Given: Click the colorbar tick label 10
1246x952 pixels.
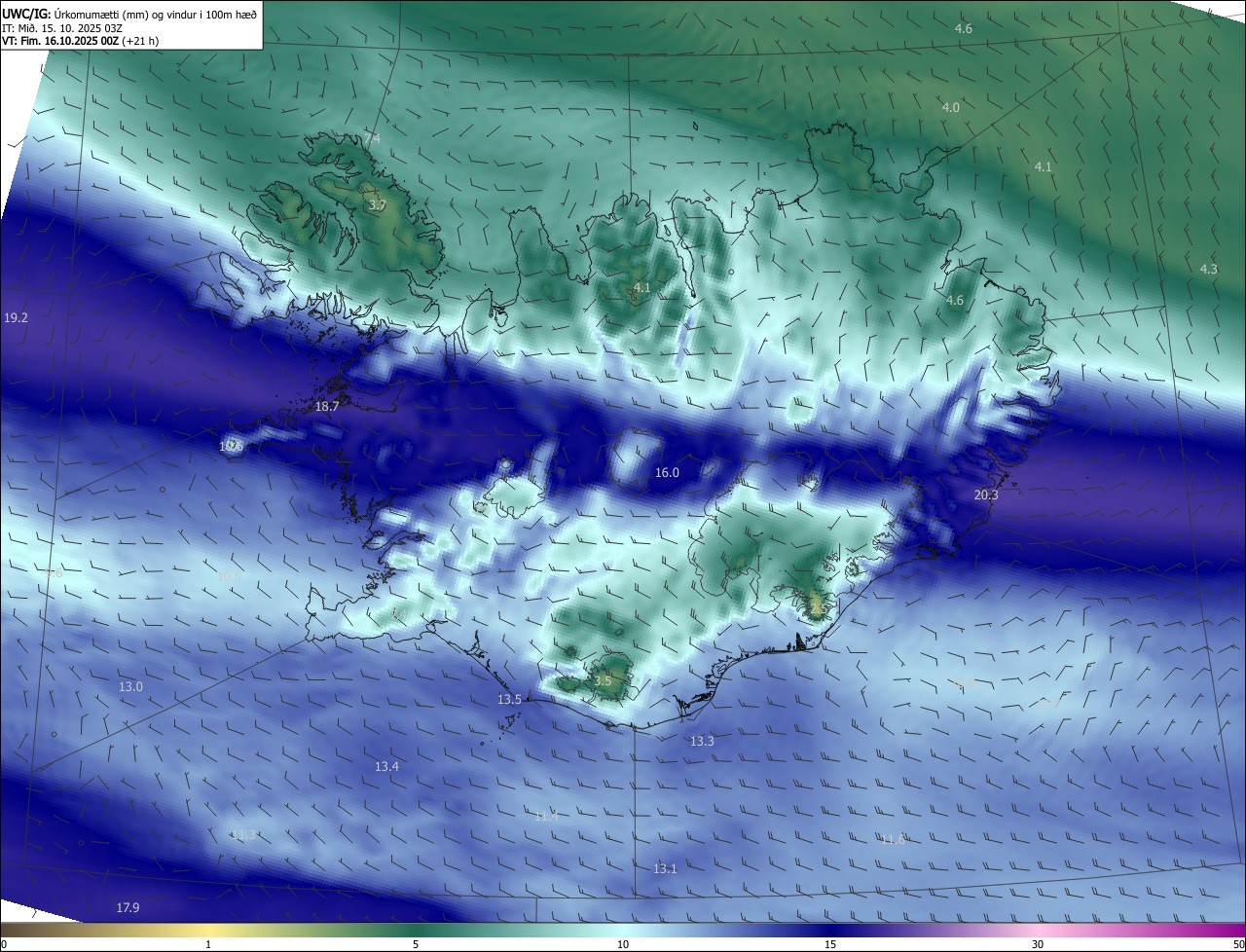Looking at the screenshot, I should pyautogui.click(x=623, y=944).
